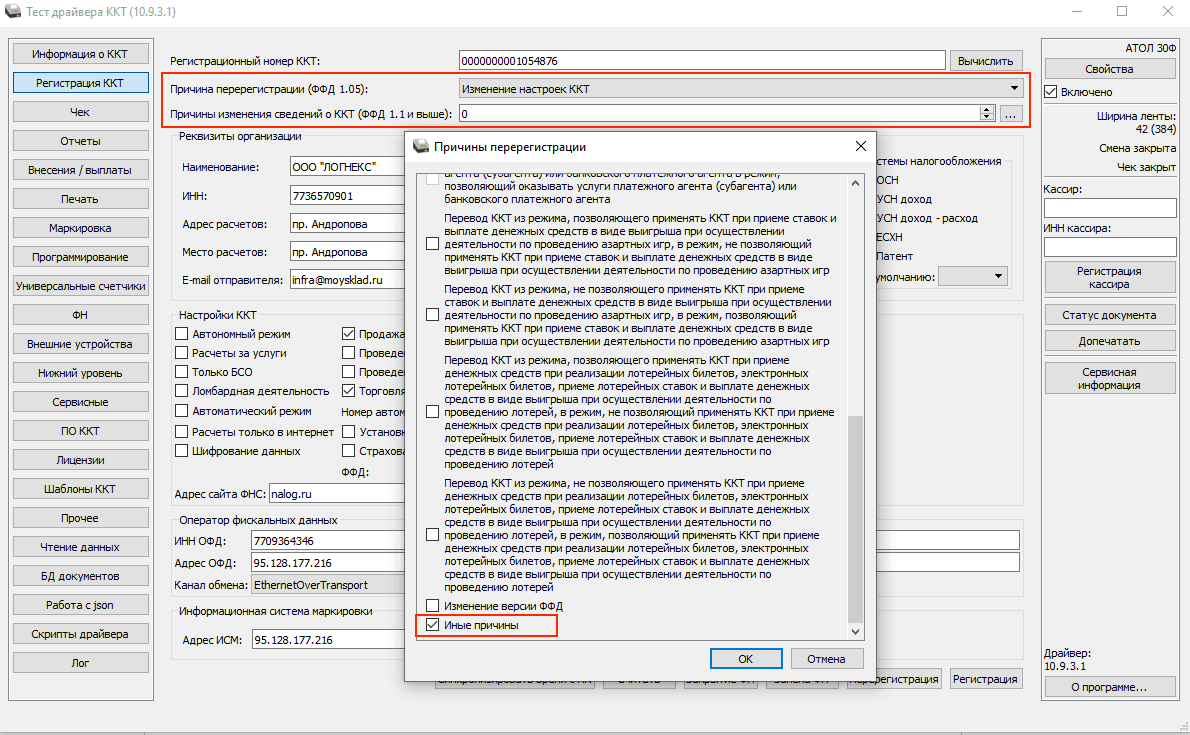
Task: Click the ellipsis button beside reasons field
Action: pyautogui.click(x=1011, y=115)
